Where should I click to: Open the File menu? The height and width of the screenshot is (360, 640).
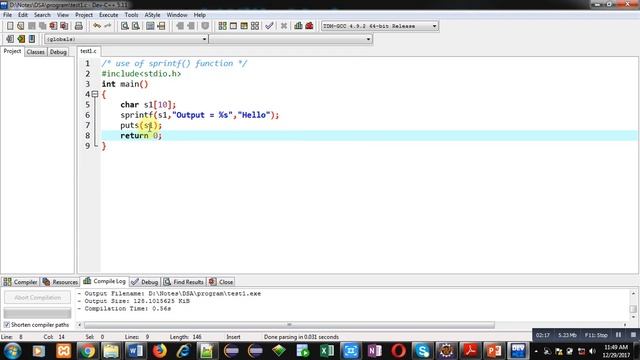click(x=7, y=15)
